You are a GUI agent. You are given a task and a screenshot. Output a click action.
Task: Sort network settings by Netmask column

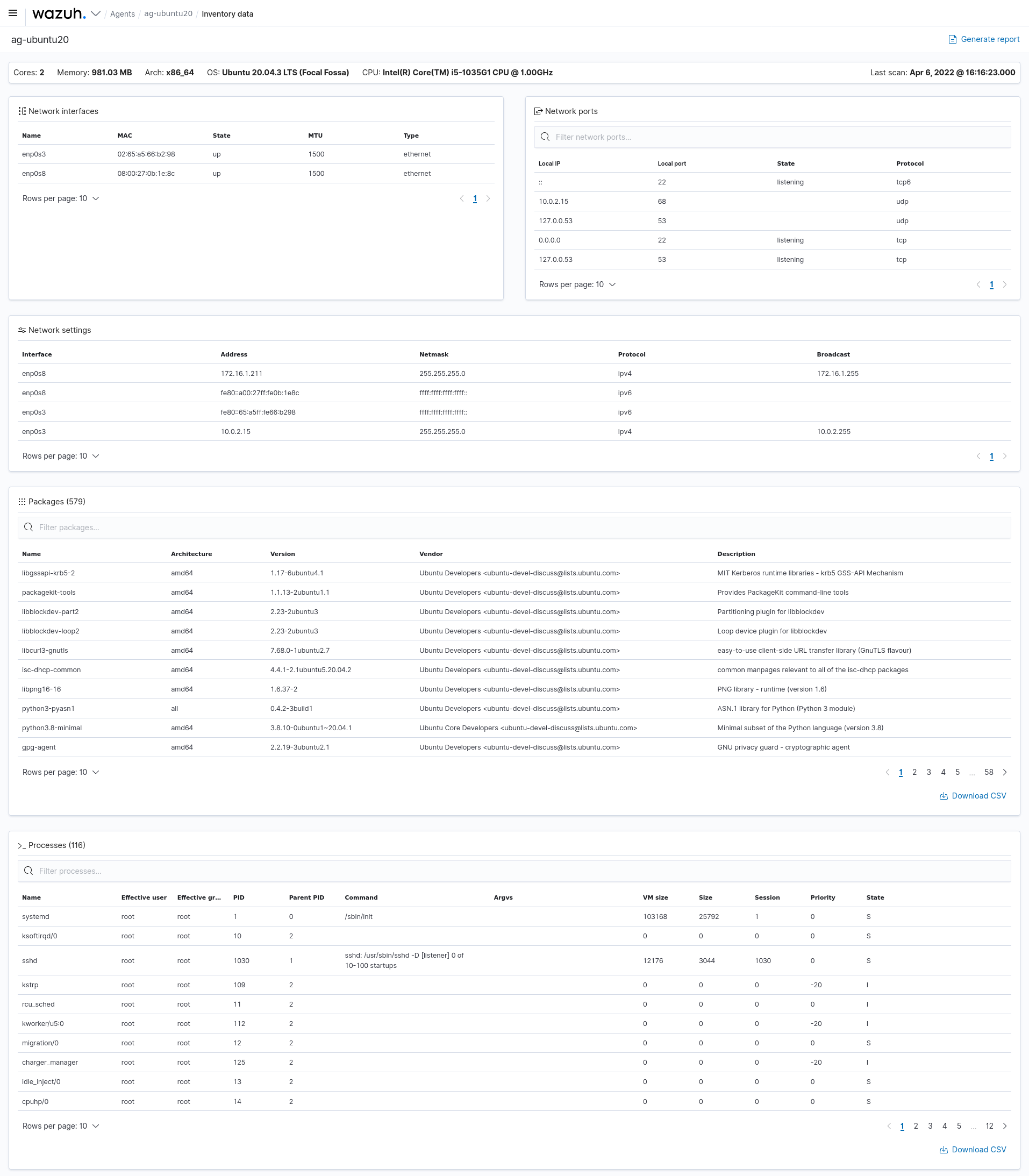point(433,354)
